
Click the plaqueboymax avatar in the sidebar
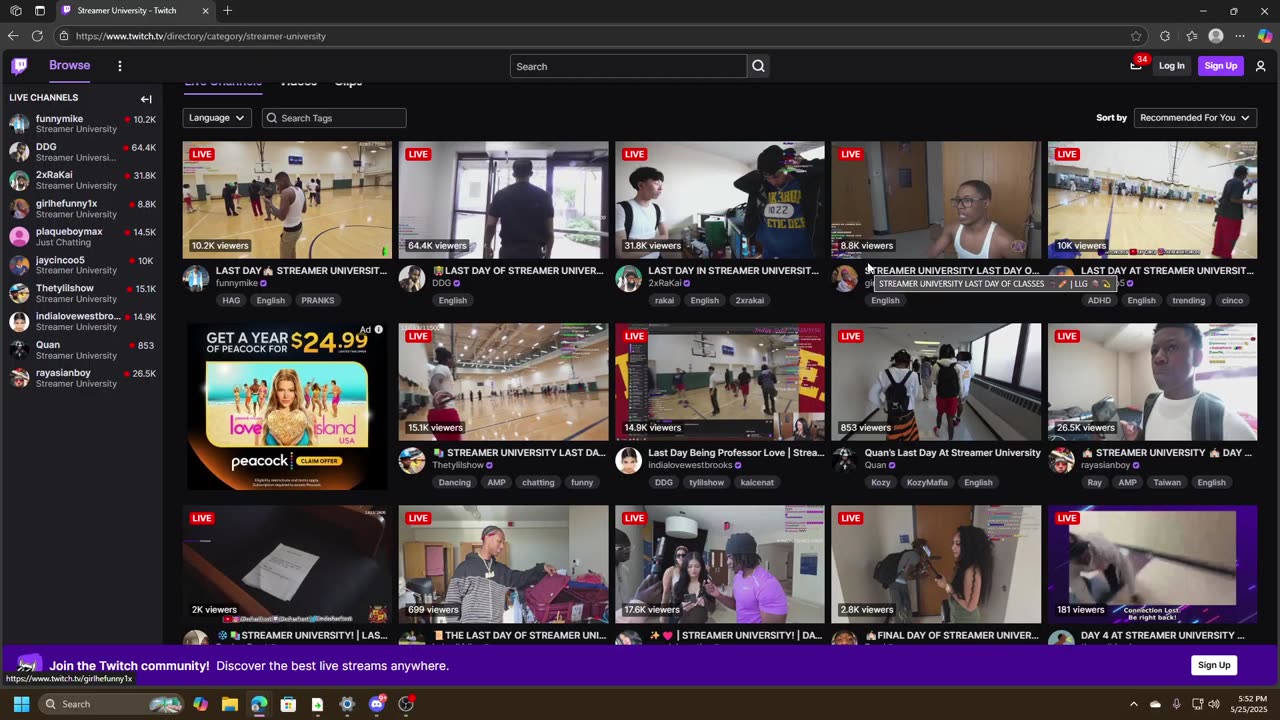point(19,237)
